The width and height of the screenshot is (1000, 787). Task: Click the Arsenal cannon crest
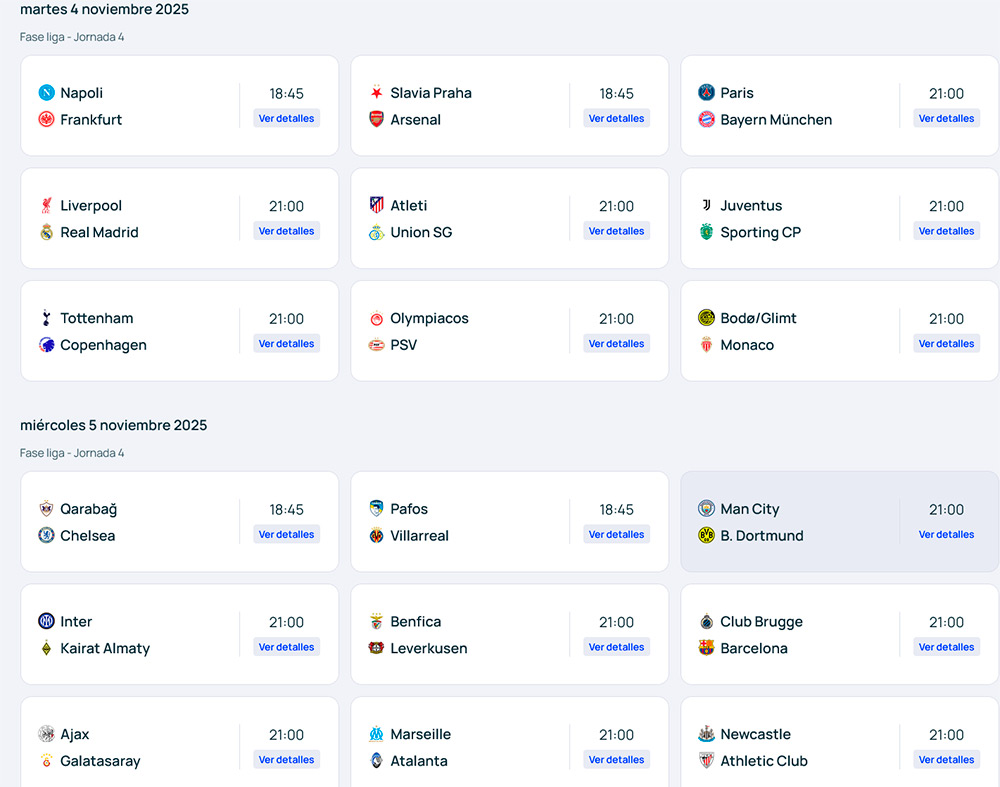[375, 118]
